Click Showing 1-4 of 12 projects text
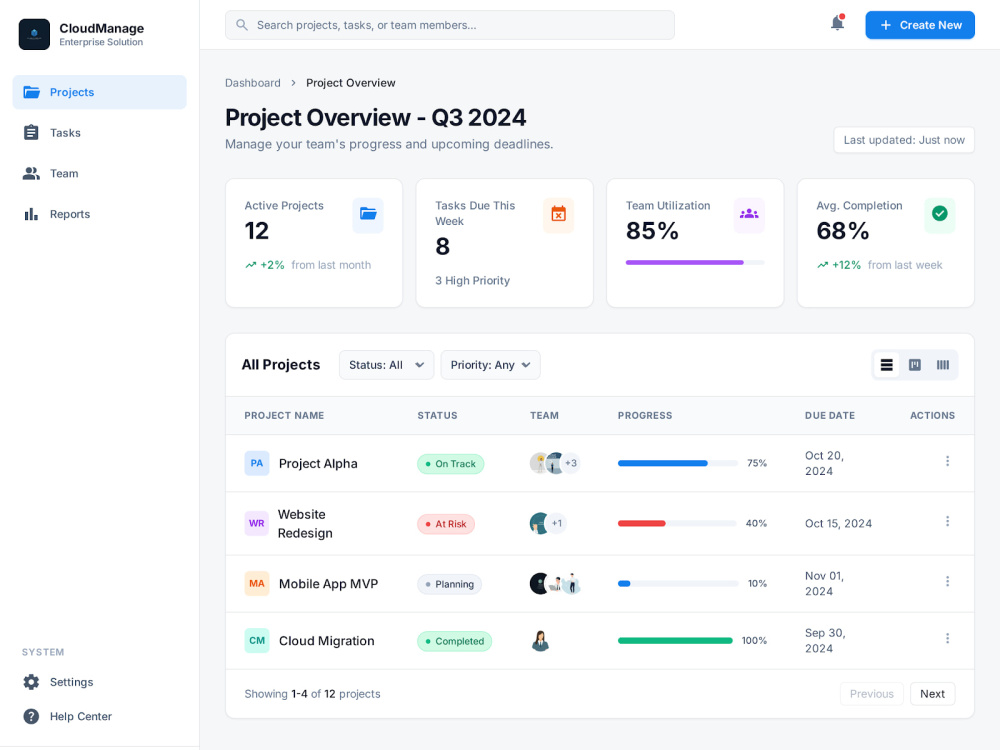 click(x=312, y=694)
